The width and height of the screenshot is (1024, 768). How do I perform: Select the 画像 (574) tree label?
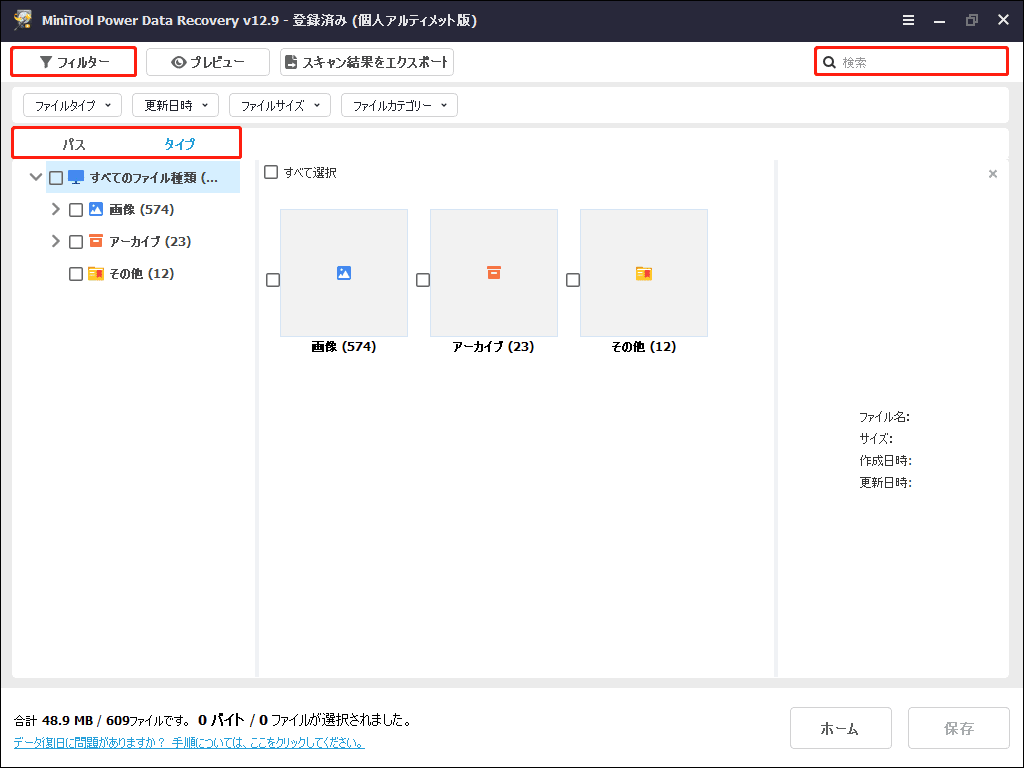coord(142,210)
